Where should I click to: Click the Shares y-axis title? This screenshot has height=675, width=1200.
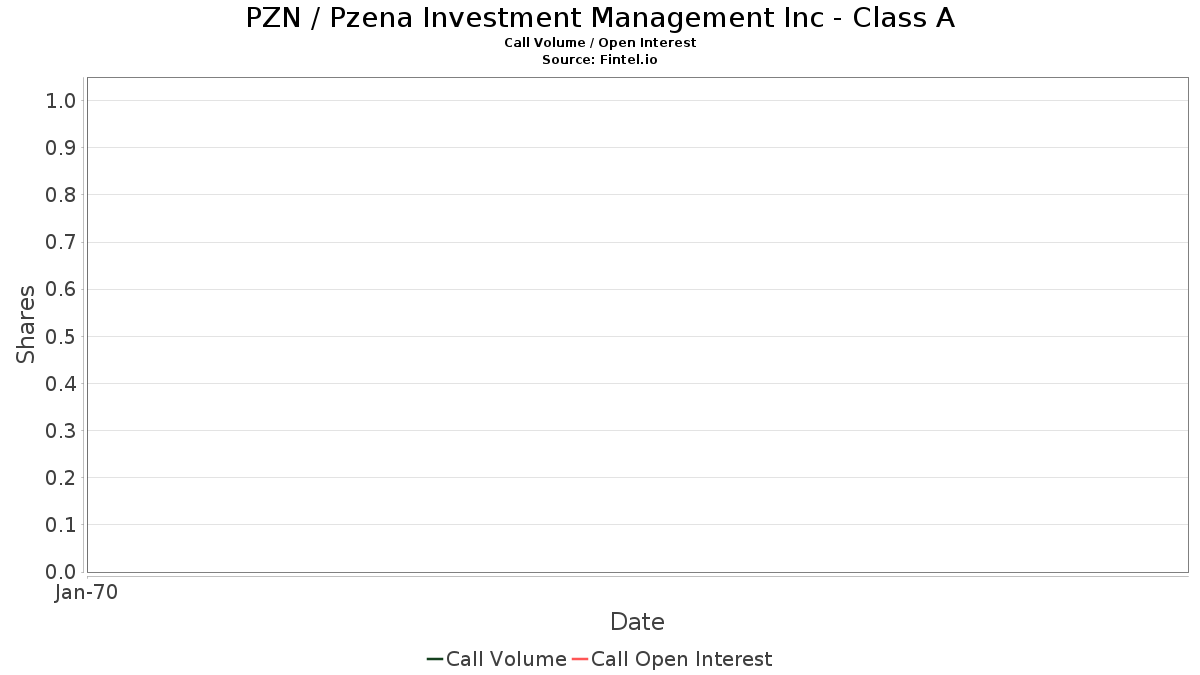click(26, 324)
